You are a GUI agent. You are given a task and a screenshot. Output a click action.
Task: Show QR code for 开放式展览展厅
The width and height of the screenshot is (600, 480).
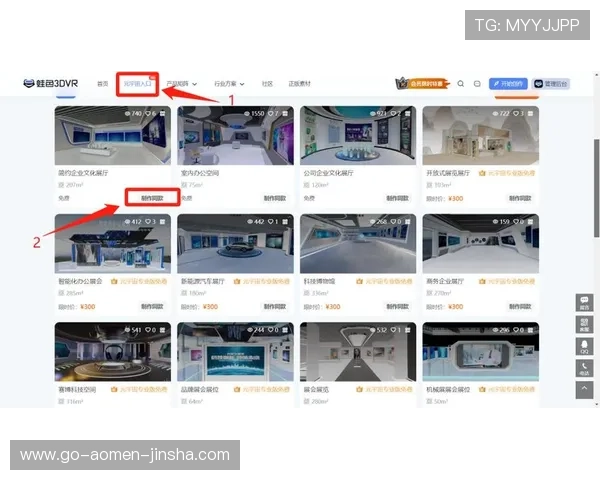pos(530,114)
